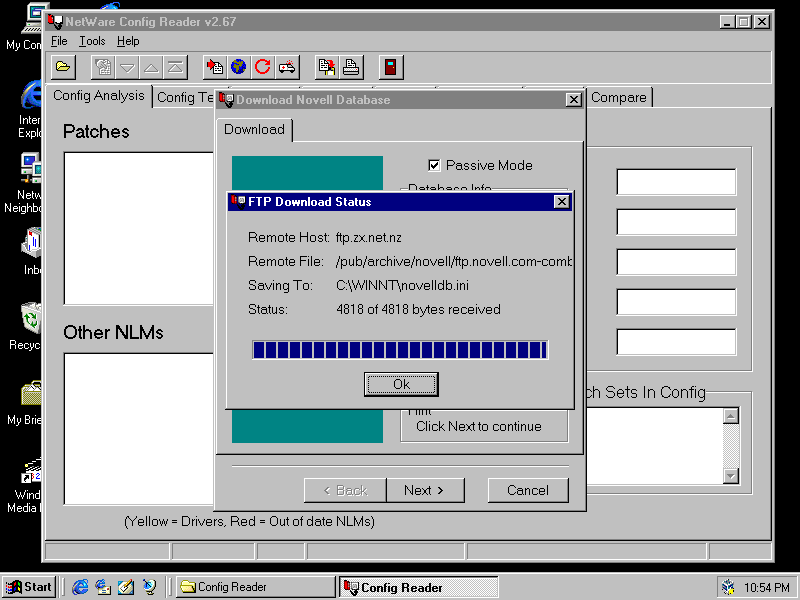Viewport: 800px width, 600px height.
Task: Select the Inbox desktop icon
Action: tap(32, 251)
